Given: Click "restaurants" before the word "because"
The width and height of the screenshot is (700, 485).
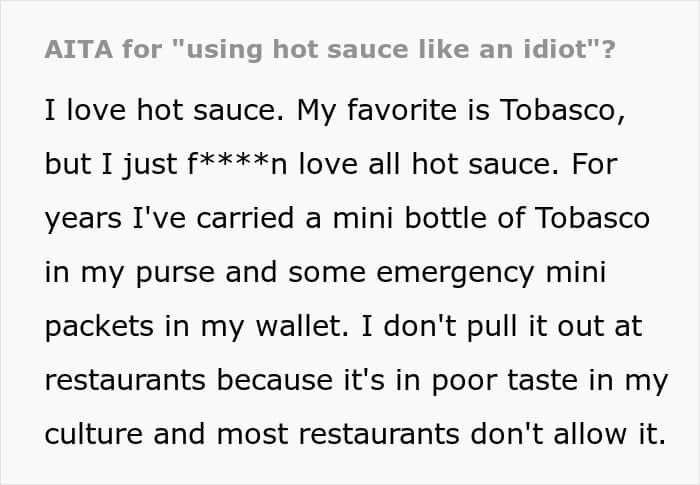Looking at the screenshot, I should [x=125, y=380].
